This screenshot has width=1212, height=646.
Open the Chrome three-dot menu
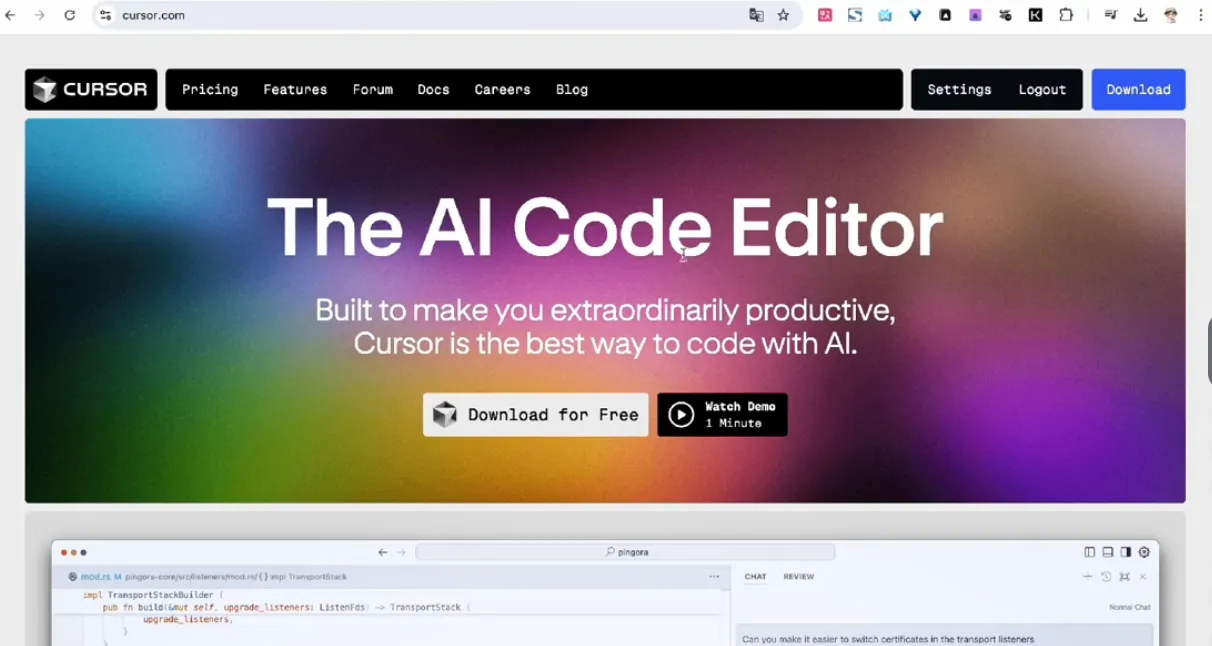pos(1200,15)
